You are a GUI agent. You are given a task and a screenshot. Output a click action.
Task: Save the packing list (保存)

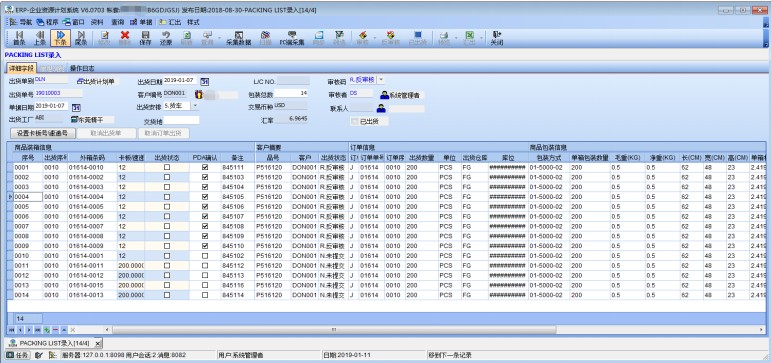pos(146,38)
